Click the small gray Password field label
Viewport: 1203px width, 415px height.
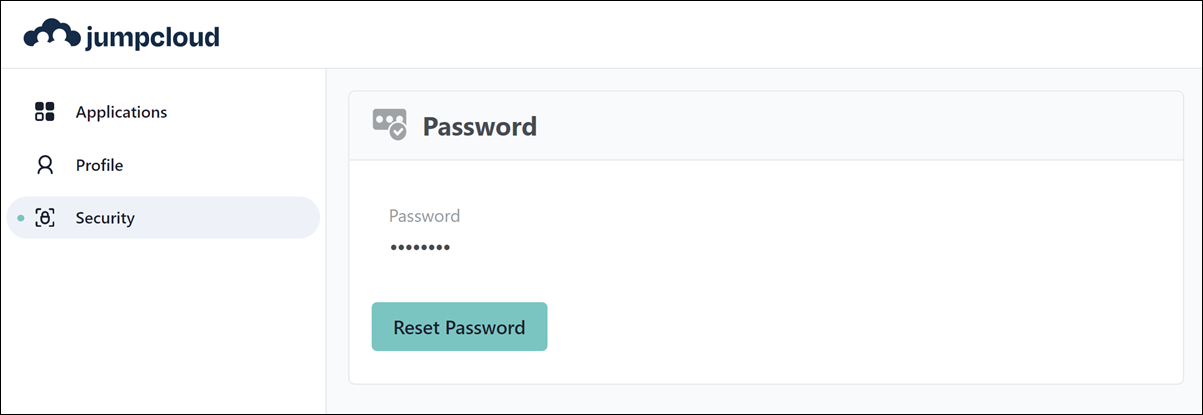tap(424, 216)
